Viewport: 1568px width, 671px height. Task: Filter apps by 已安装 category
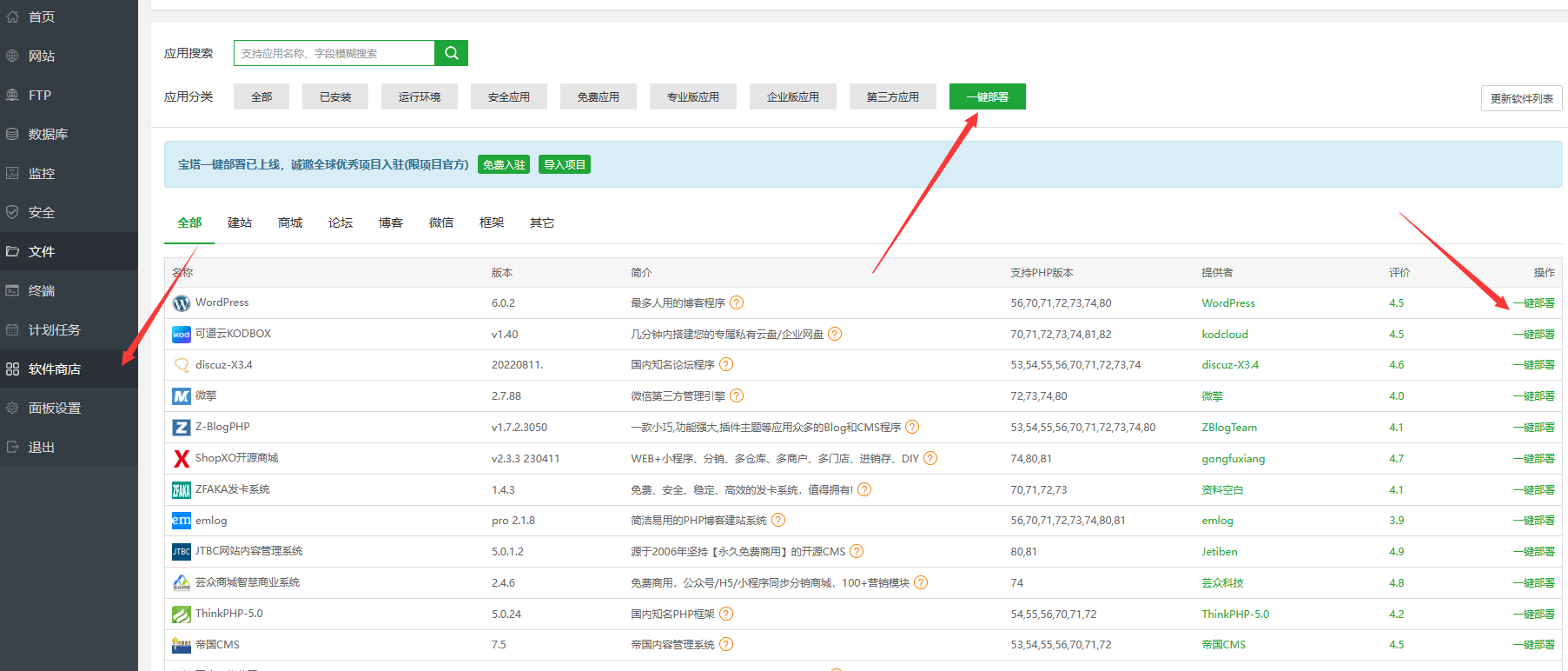pos(335,96)
